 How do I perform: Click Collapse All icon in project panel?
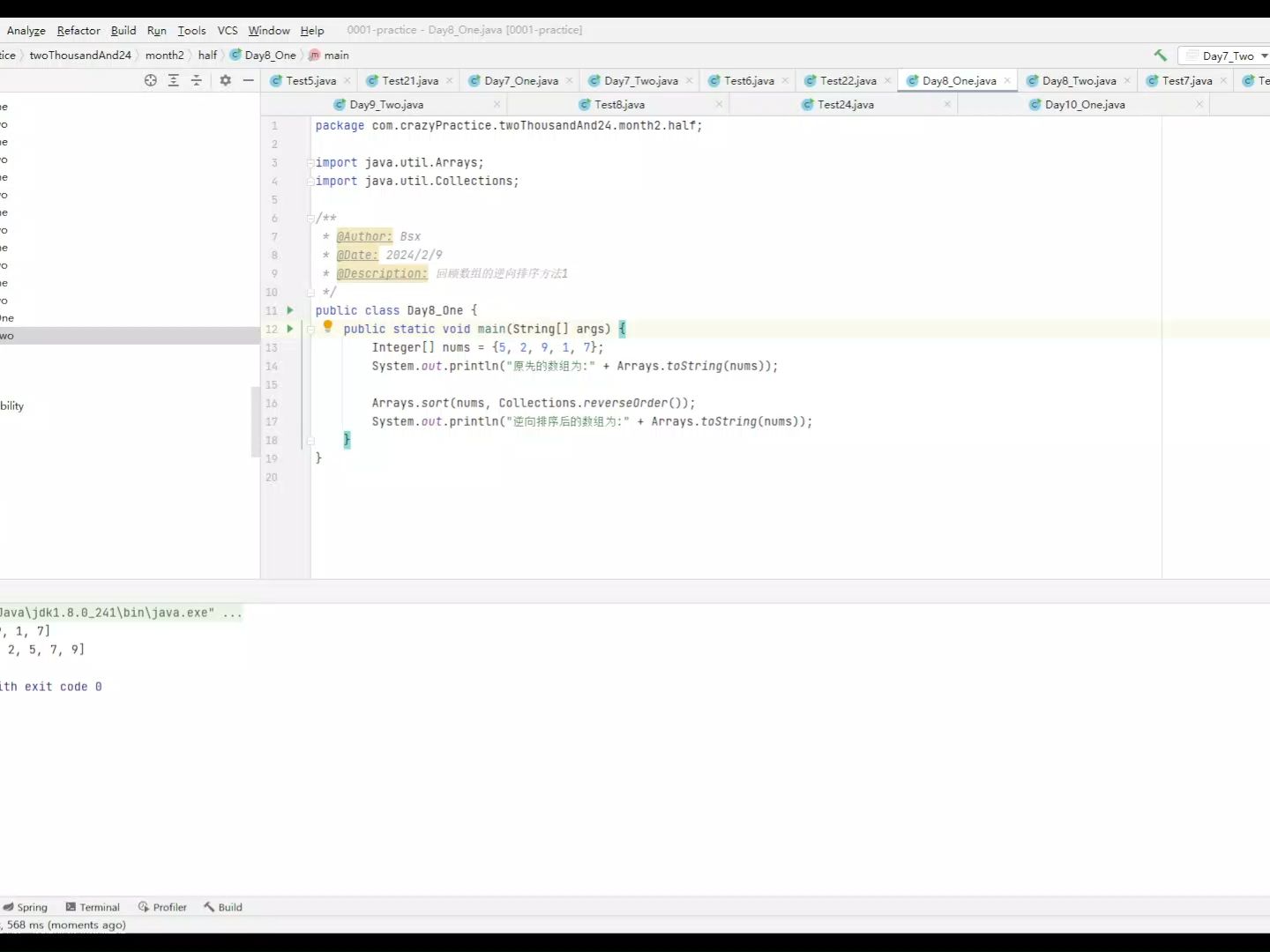click(x=197, y=80)
